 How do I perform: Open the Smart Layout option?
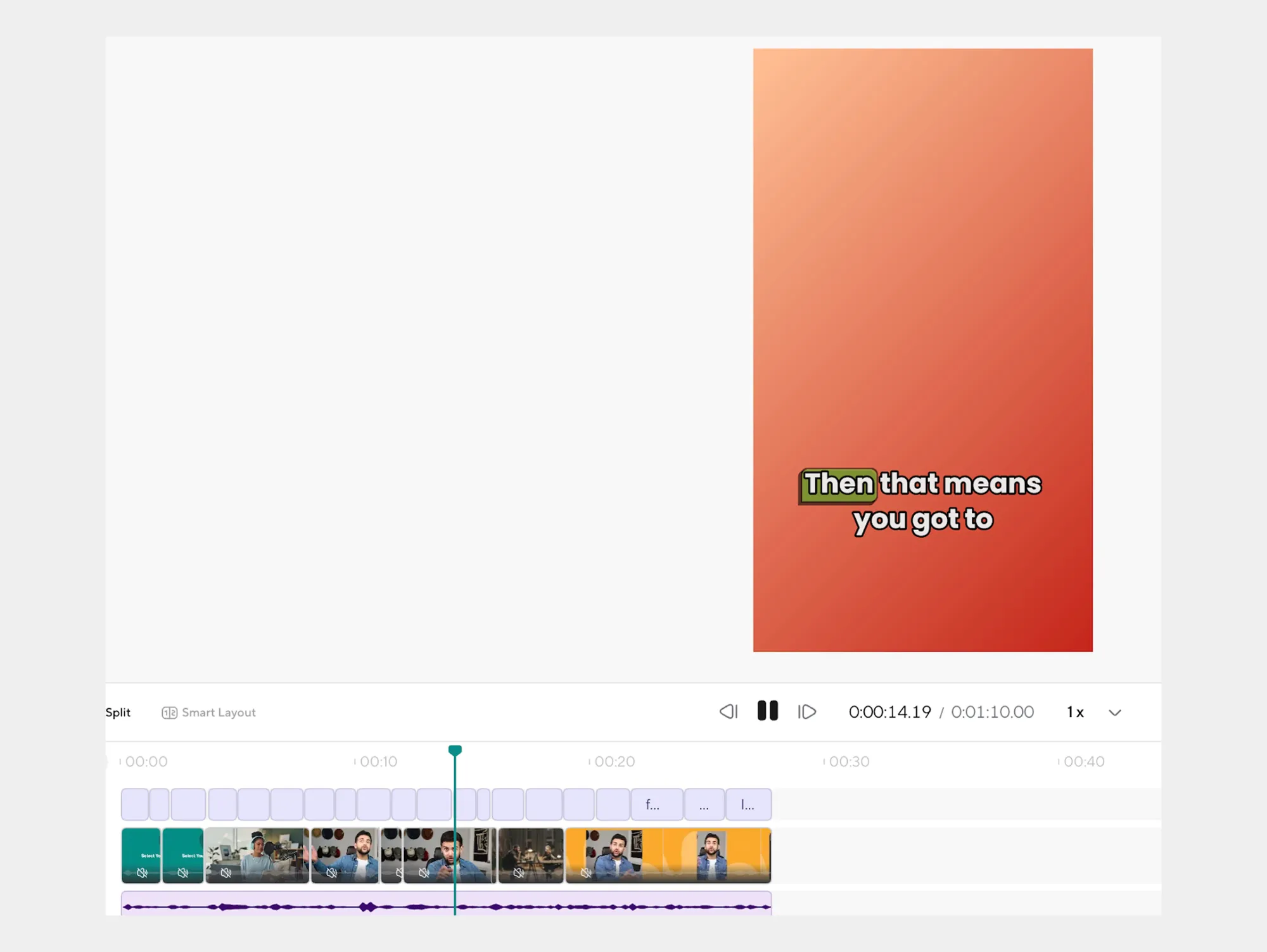click(x=209, y=713)
